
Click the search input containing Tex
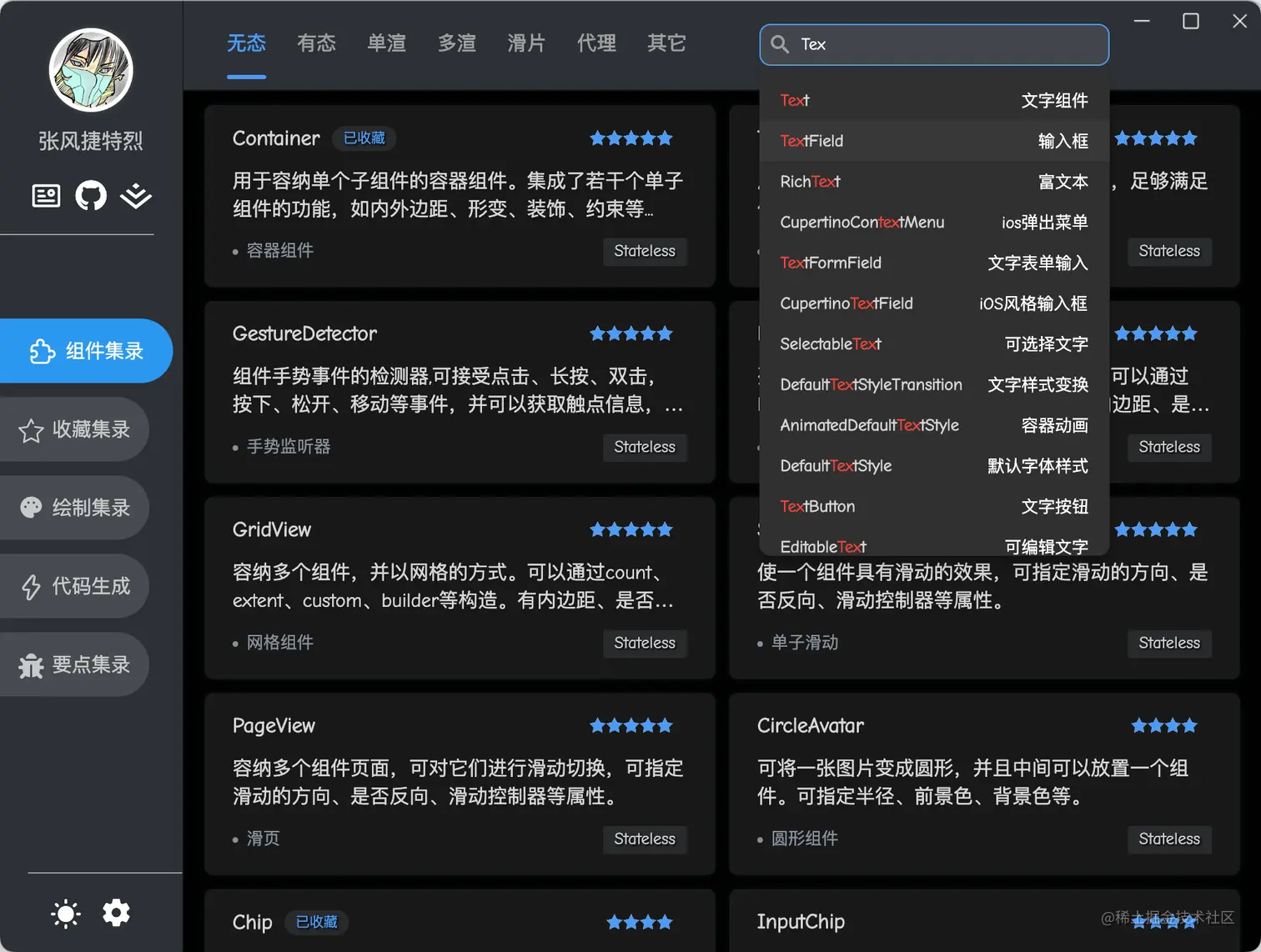(x=933, y=44)
